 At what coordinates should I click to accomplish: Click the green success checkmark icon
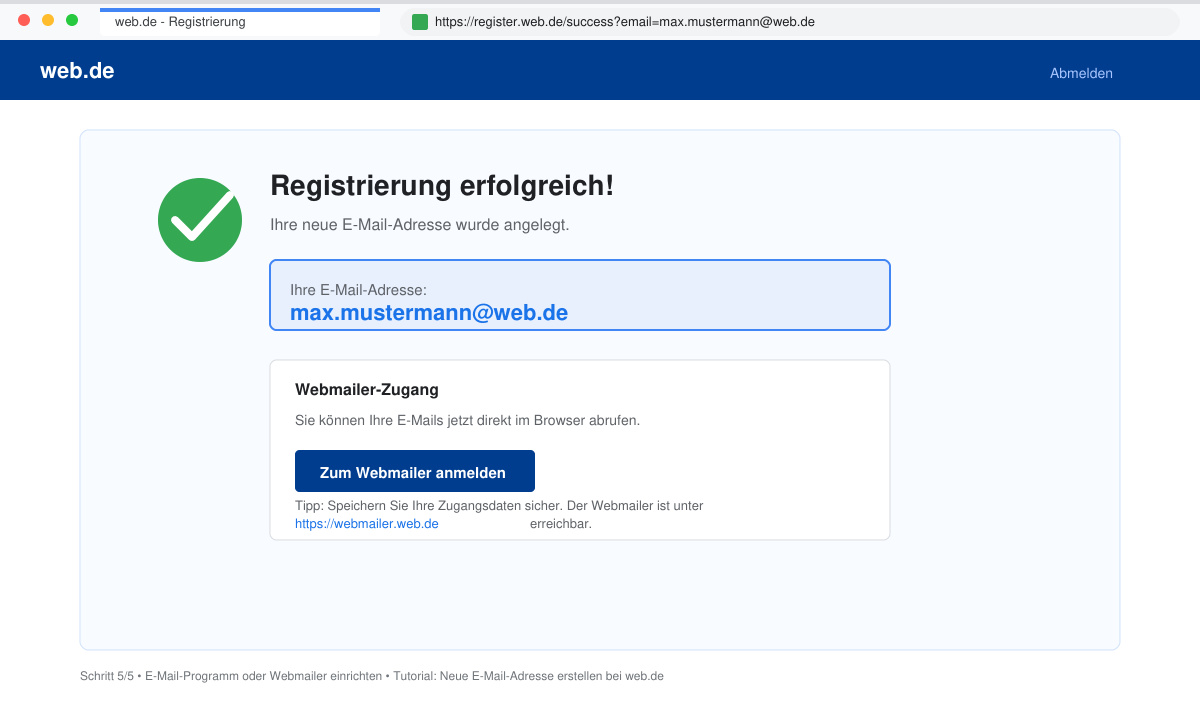200,220
